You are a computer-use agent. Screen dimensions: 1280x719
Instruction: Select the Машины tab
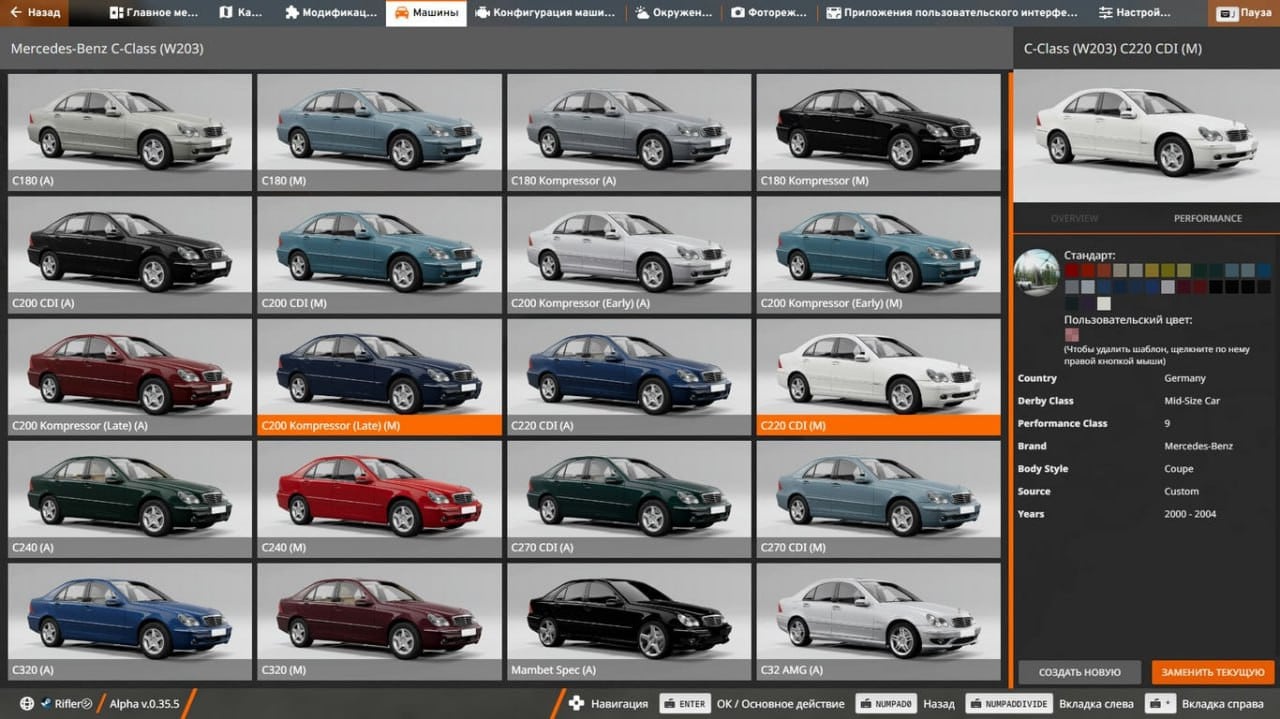(x=426, y=13)
